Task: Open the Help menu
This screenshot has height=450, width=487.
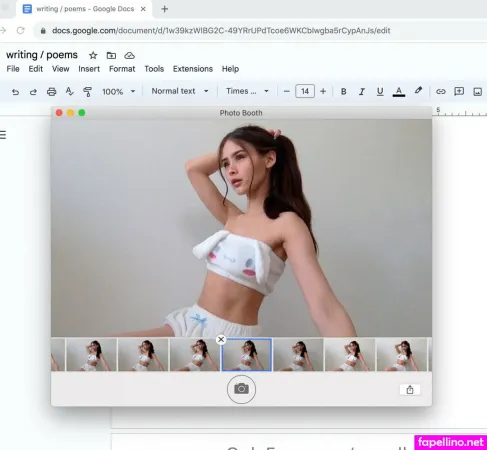Action: [x=230, y=69]
